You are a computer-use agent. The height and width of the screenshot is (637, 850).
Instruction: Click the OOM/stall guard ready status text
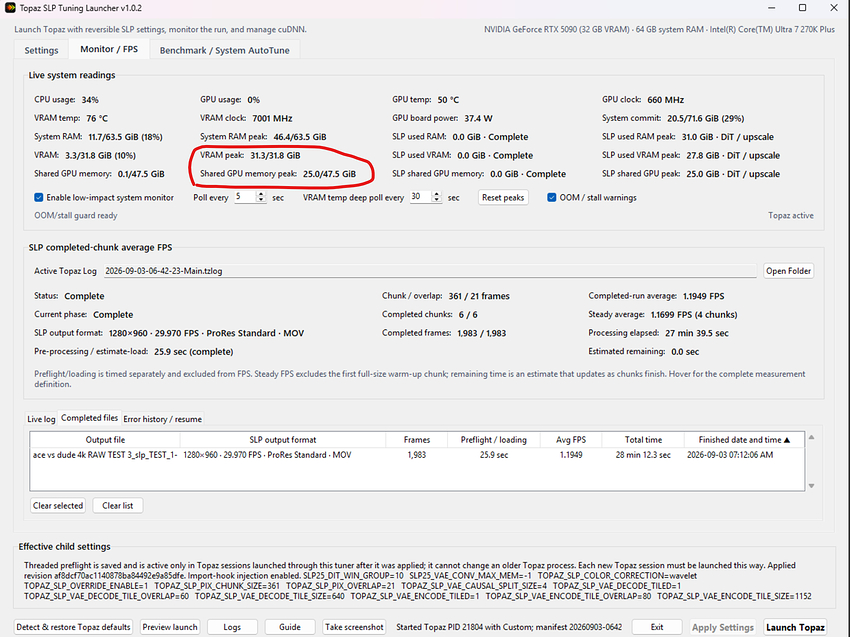click(x=76, y=215)
